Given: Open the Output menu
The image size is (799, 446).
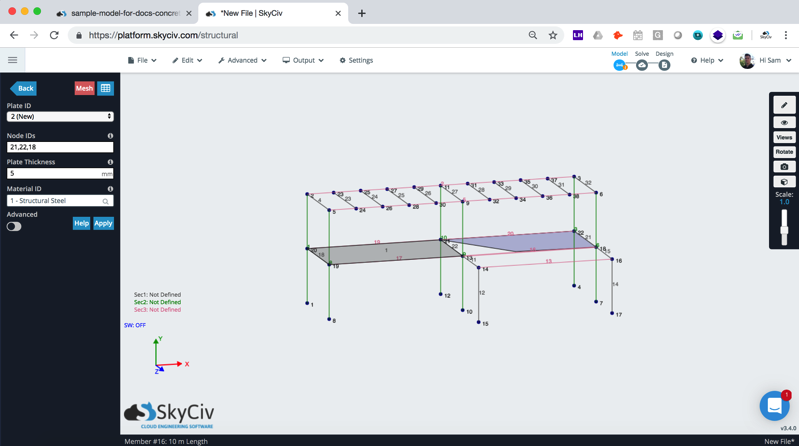Looking at the screenshot, I should (x=303, y=60).
